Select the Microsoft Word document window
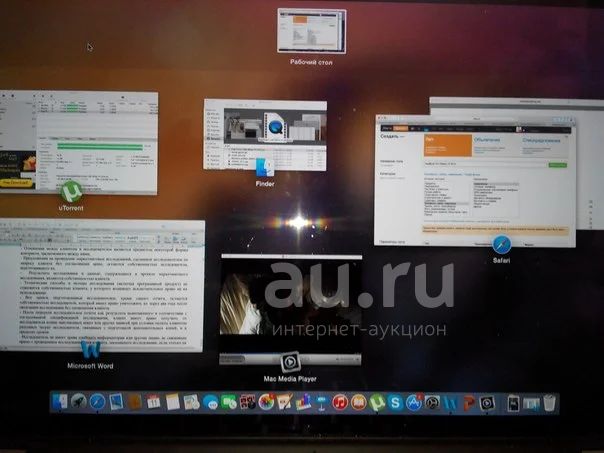The height and width of the screenshot is (453, 604). tap(102, 285)
